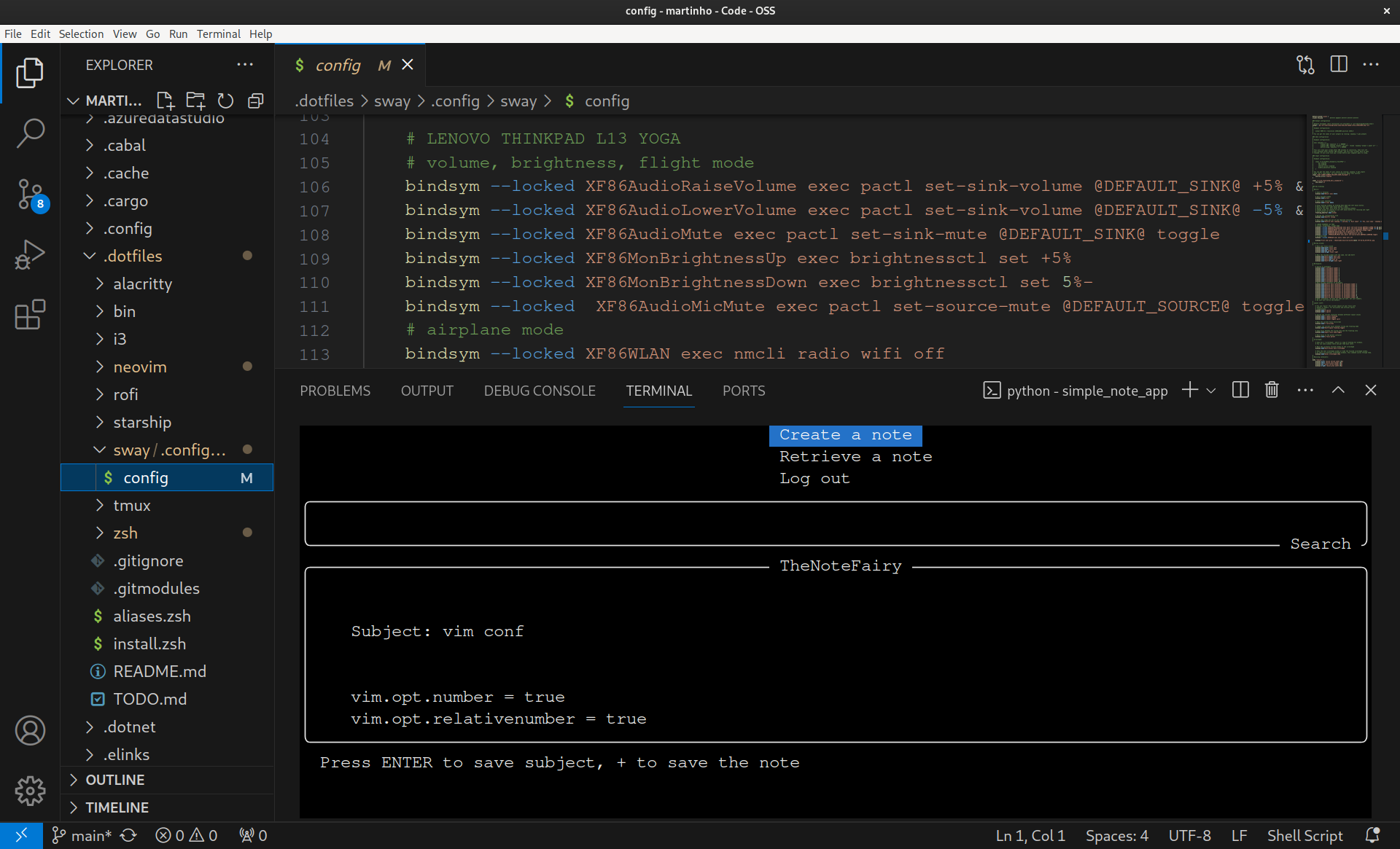The height and width of the screenshot is (849, 1400).
Task: Click the Retrieve a note menu option
Action: coord(854,455)
